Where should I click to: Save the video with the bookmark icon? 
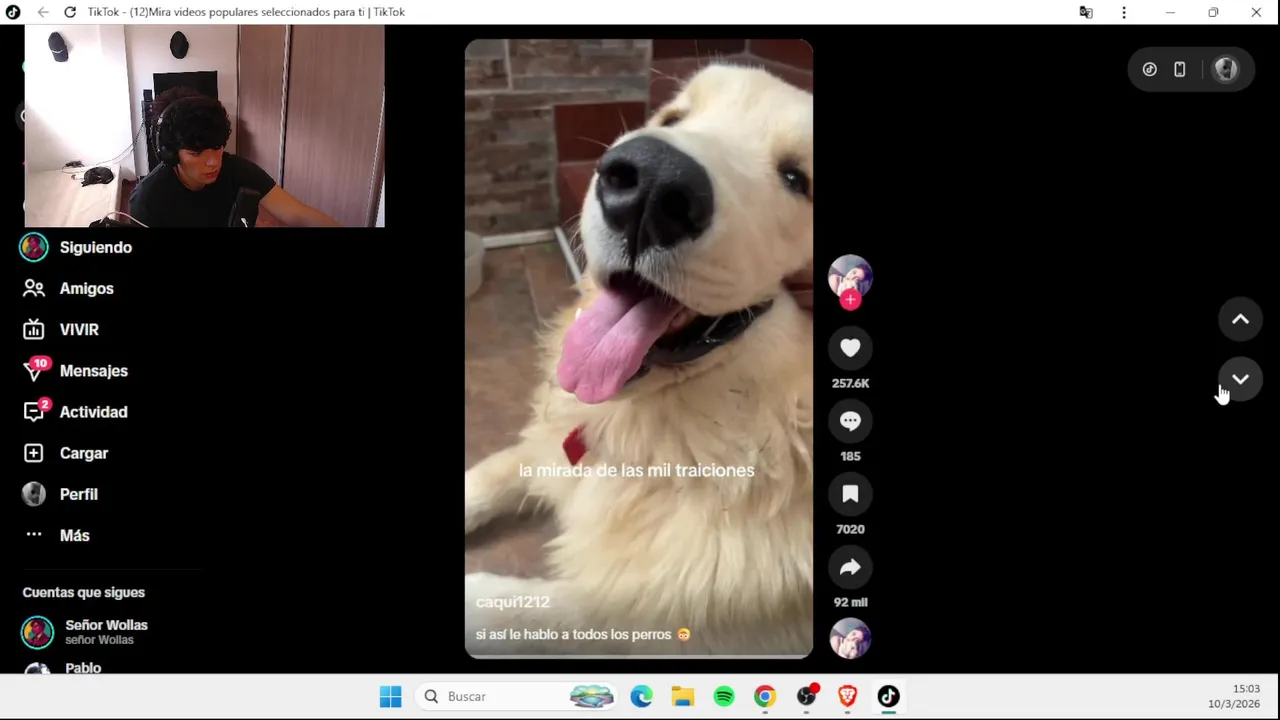(850, 494)
